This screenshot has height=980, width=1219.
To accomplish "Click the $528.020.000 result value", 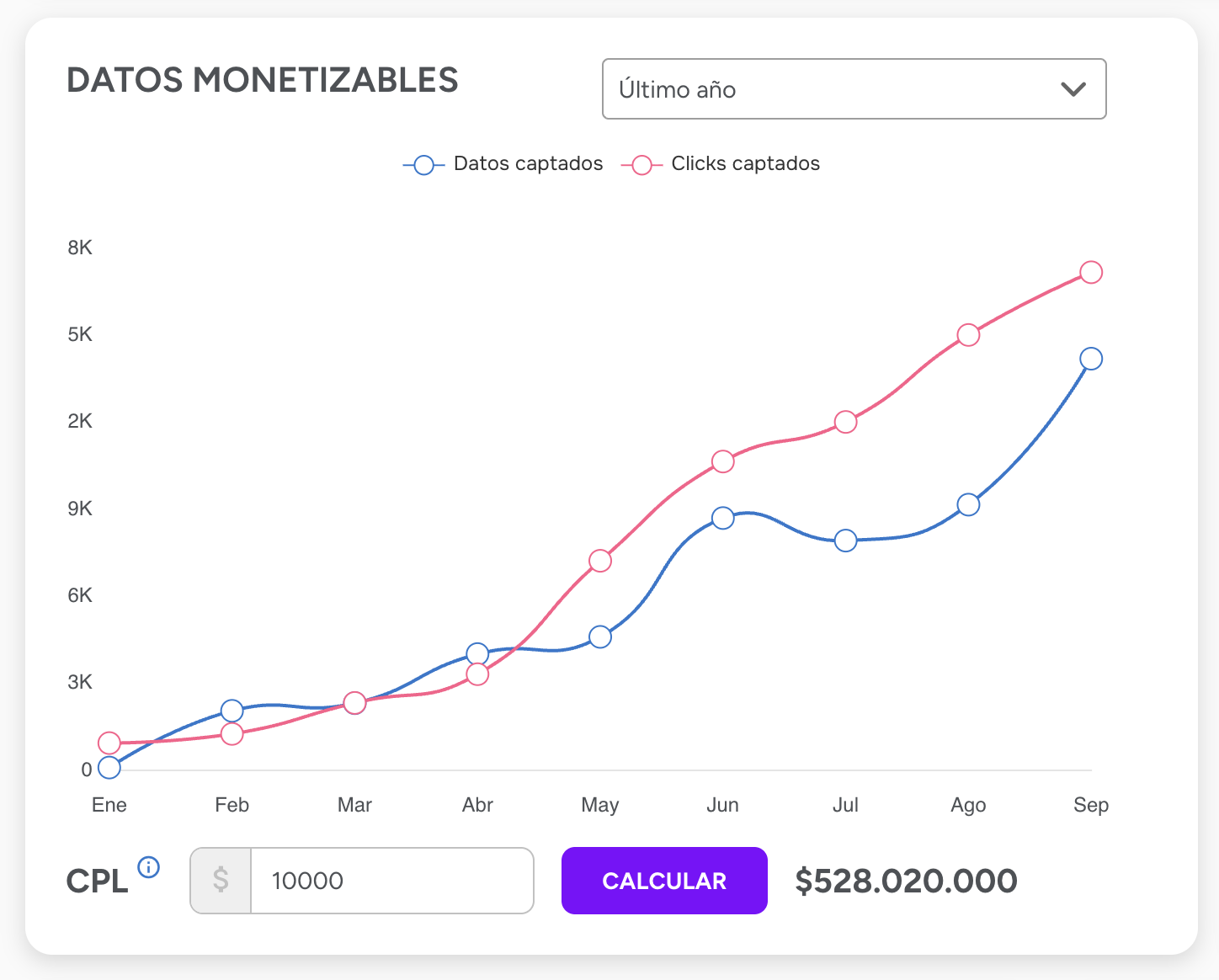I will tap(908, 881).
